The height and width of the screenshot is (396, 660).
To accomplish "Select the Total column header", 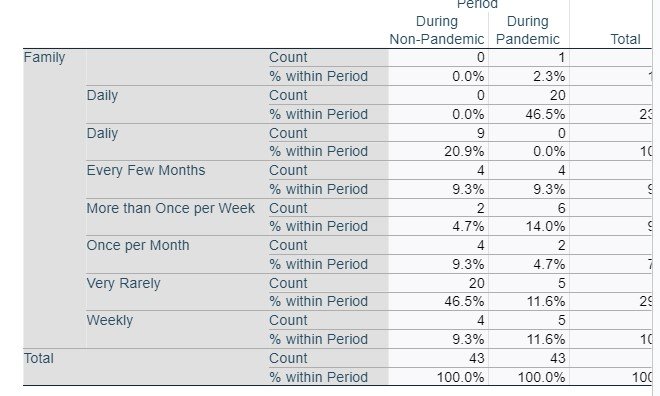I will coord(625,39).
